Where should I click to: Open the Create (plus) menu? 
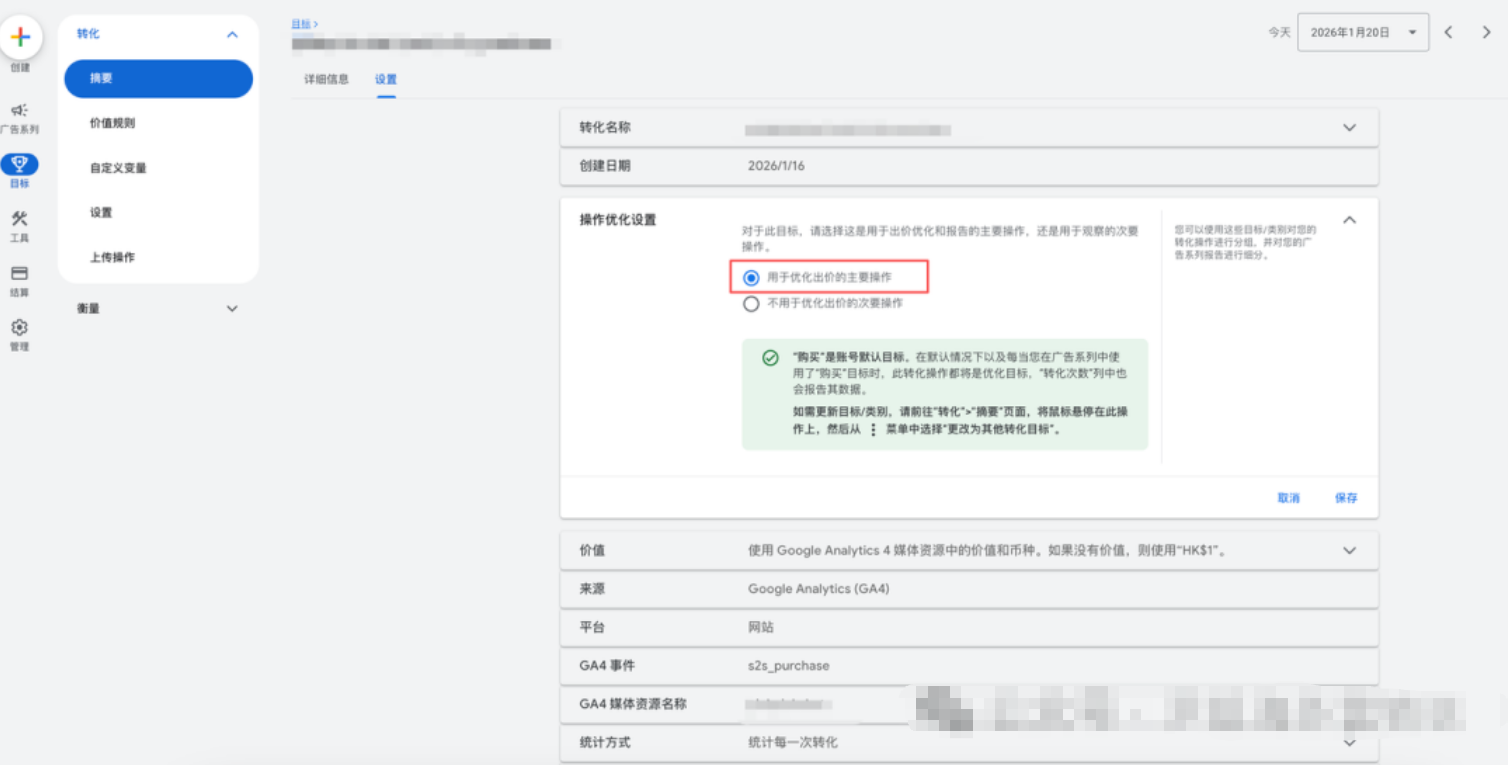(x=21, y=37)
